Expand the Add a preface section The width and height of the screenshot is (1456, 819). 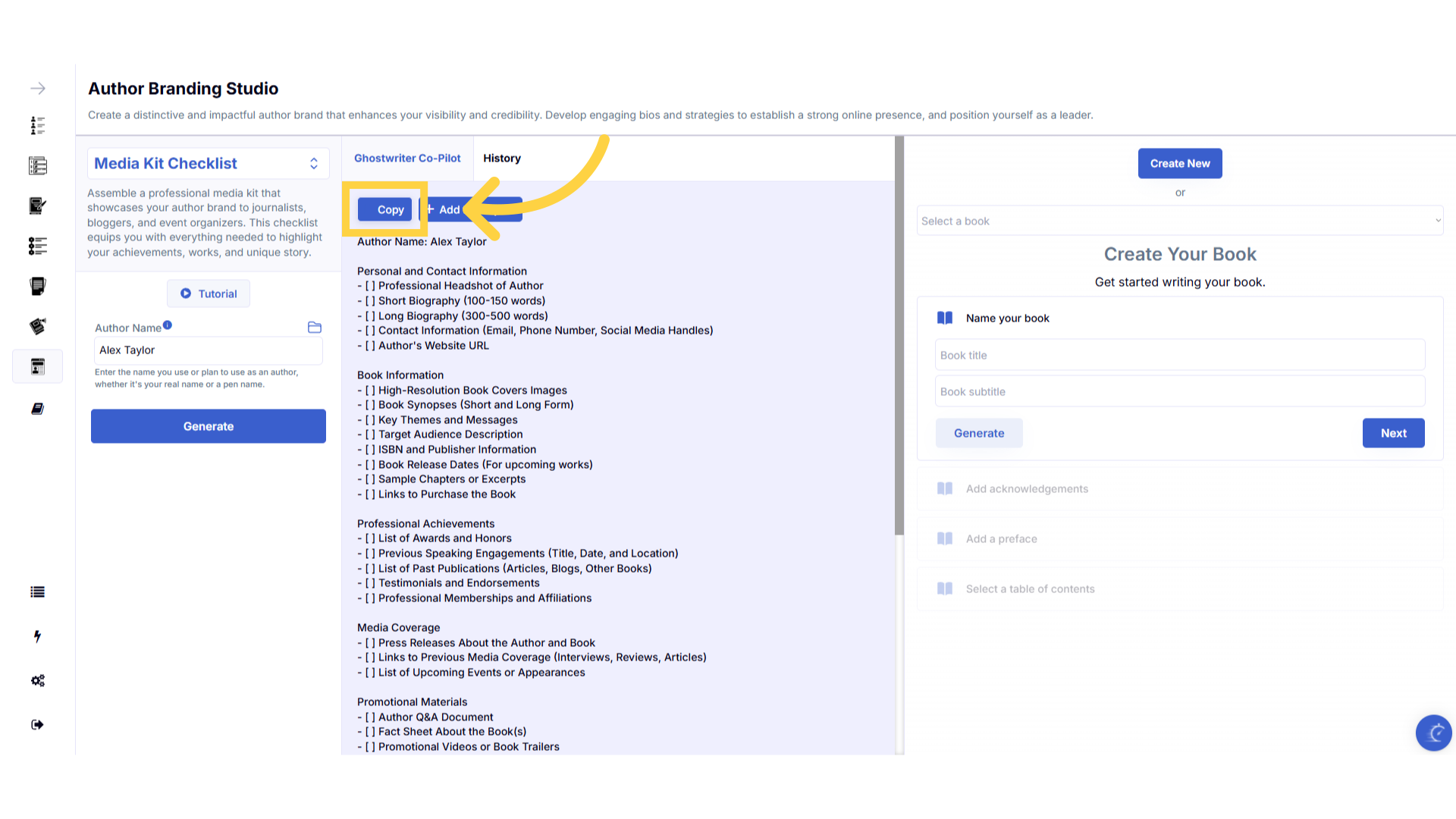click(x=1179, y=539)
